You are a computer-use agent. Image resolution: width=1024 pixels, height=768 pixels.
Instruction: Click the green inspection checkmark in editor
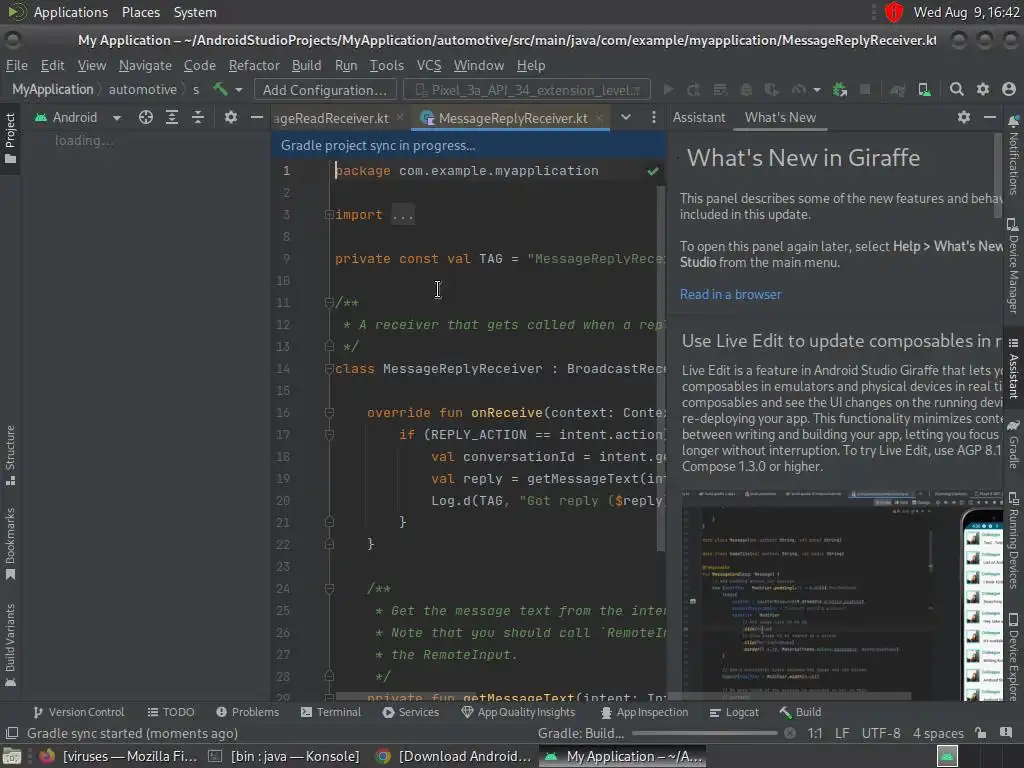coord(652,171)
